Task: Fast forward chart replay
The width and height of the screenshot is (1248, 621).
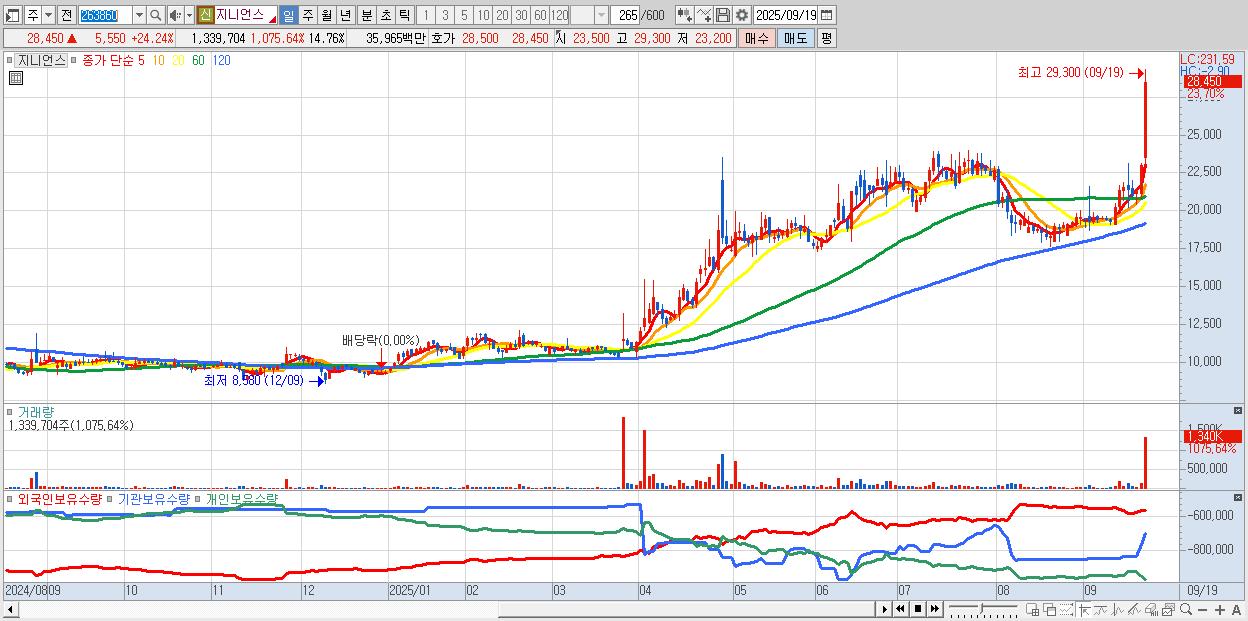Action: point(934,609)
